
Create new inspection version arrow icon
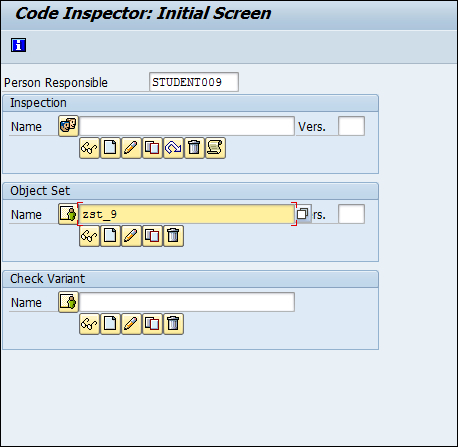tap(173, 148)
